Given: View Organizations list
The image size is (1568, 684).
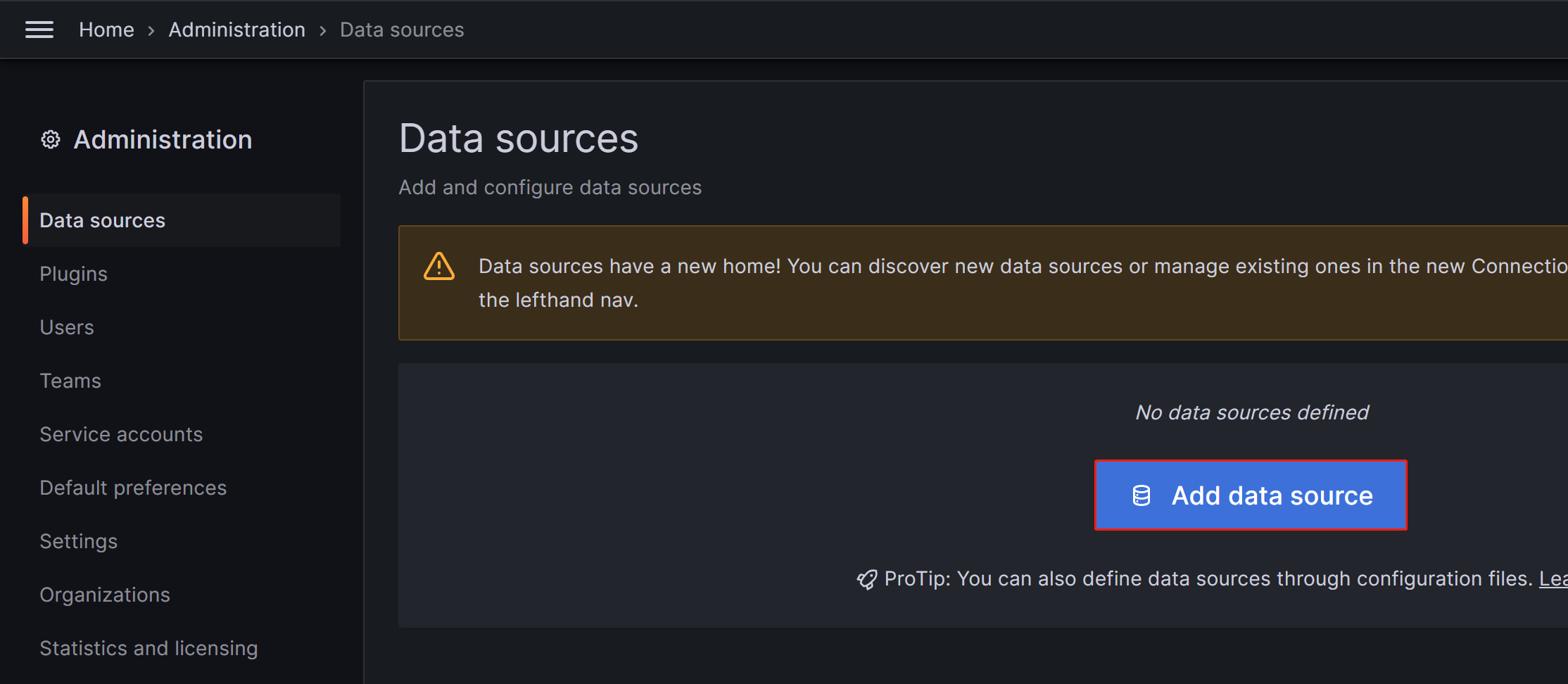Looking at the screenshot, I should pos(105,595).
